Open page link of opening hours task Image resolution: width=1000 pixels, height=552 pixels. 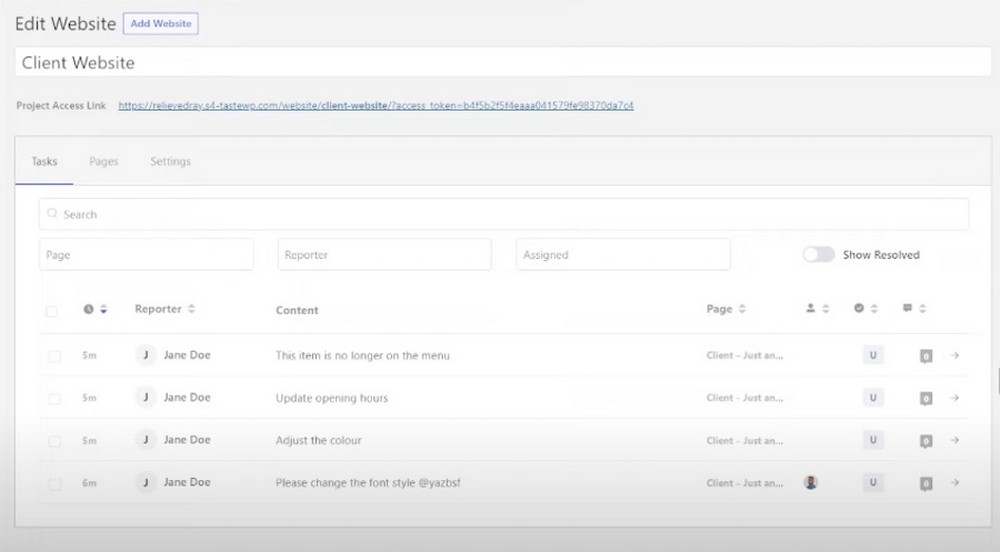click(744, 398)
